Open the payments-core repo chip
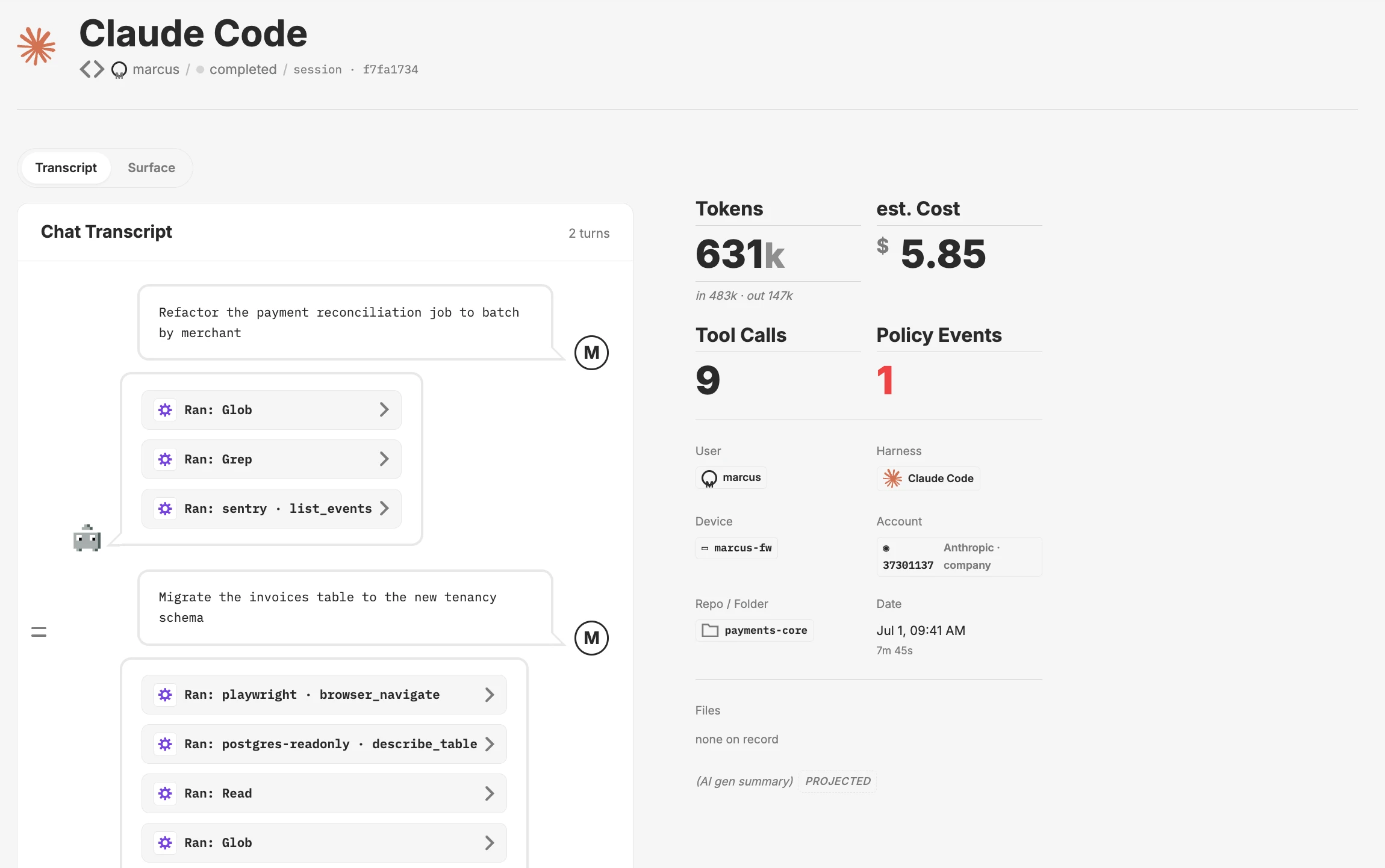This screenshot has height=868, width=1385. 755,630
